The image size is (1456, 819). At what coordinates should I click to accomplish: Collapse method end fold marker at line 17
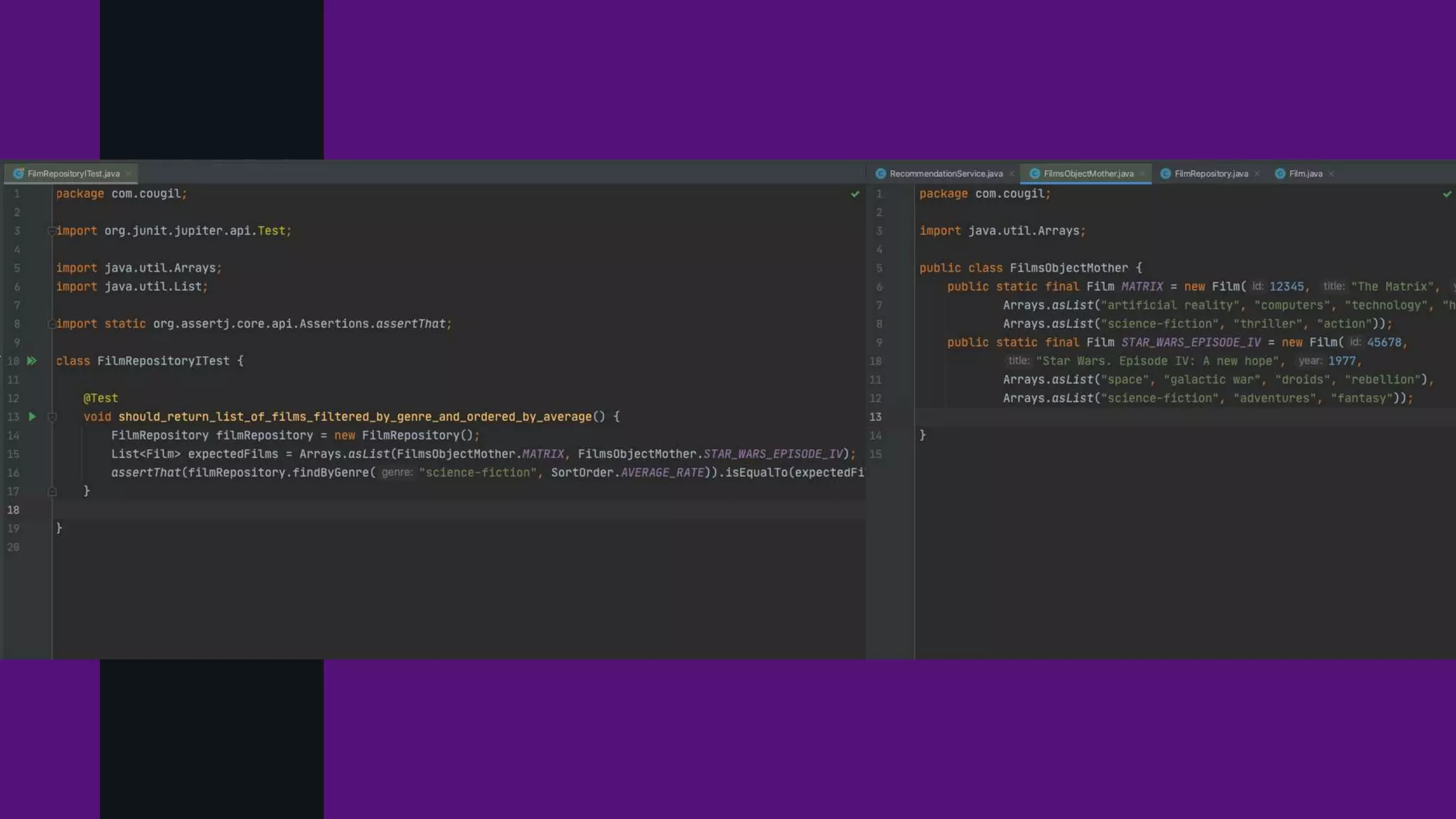pos(52,491)
